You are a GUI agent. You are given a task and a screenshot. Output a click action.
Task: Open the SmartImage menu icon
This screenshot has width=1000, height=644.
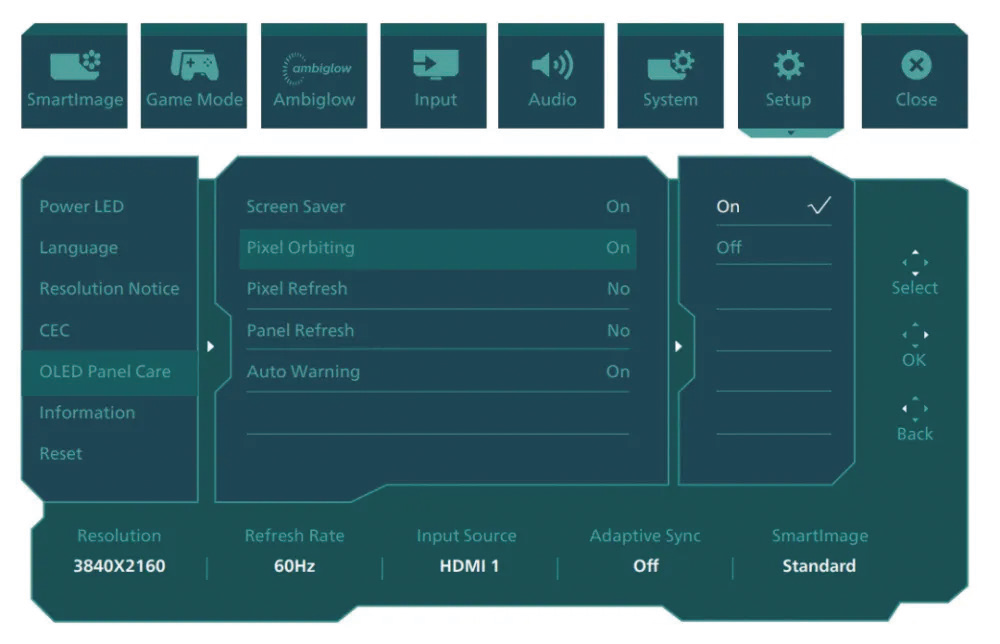(75, 65)
